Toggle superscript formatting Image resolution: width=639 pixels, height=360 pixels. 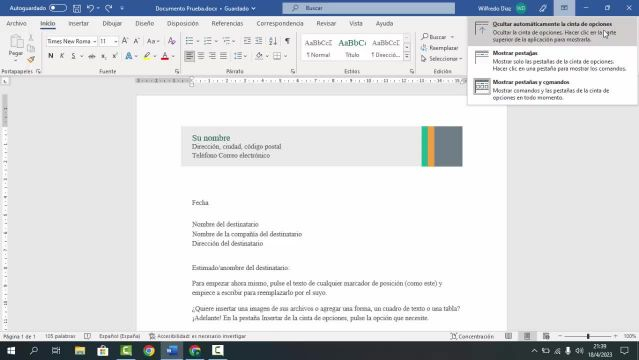coord(115,56)
